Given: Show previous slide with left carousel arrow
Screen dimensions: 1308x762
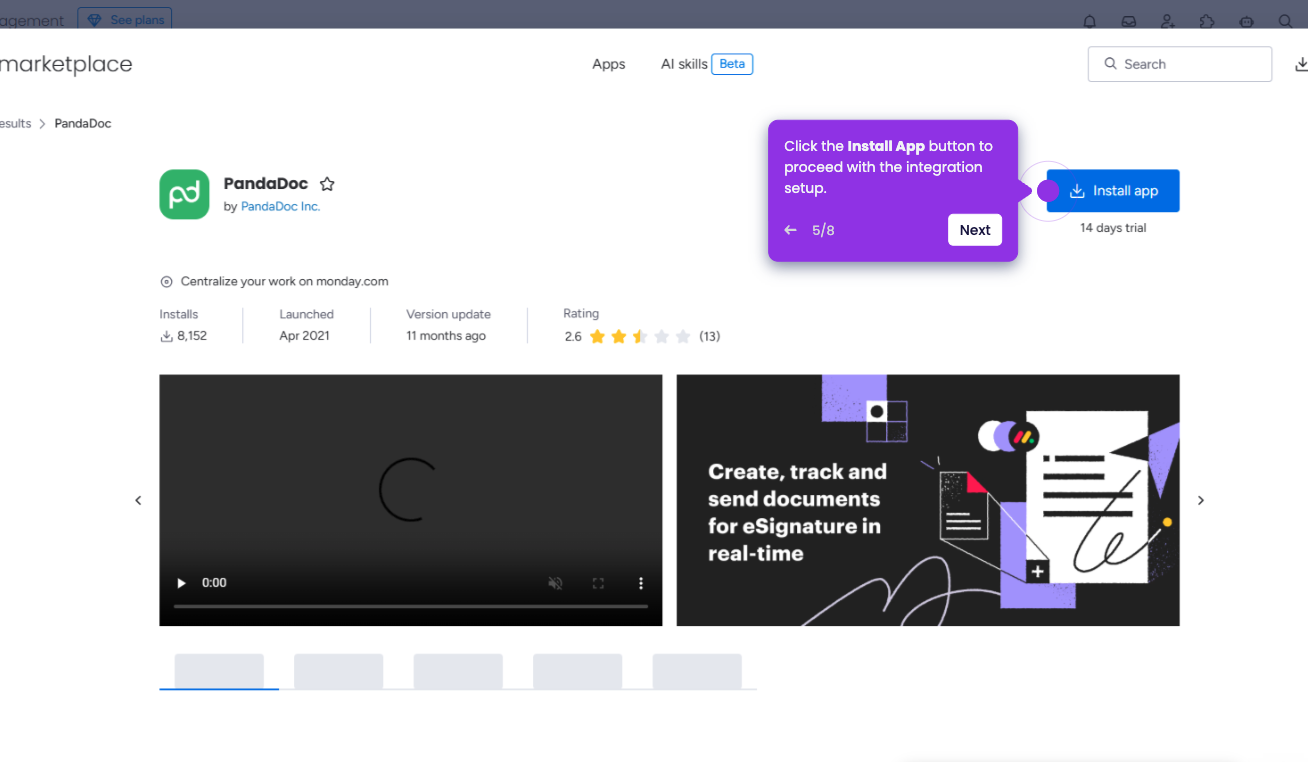Looking at the screenshot, I should [x=138, y=500].
